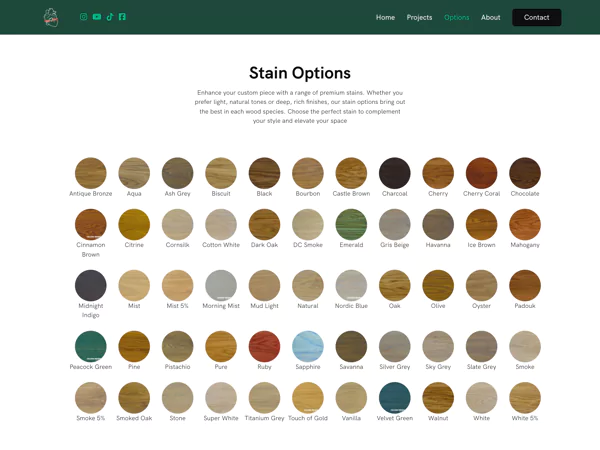Select the Antique Bronze stain swatch
This screenshot has height=450, width=600.
[91, 173]
